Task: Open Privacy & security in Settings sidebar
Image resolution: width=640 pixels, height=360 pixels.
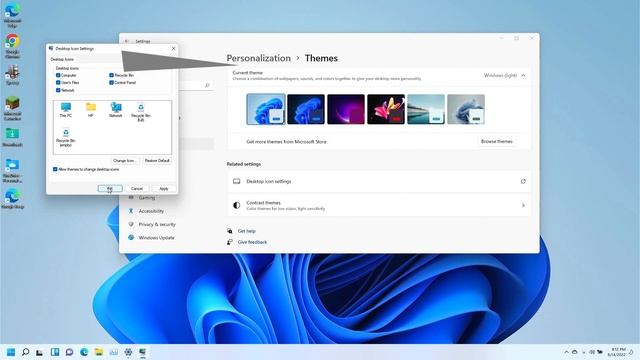Action: (x=157, y=224)
